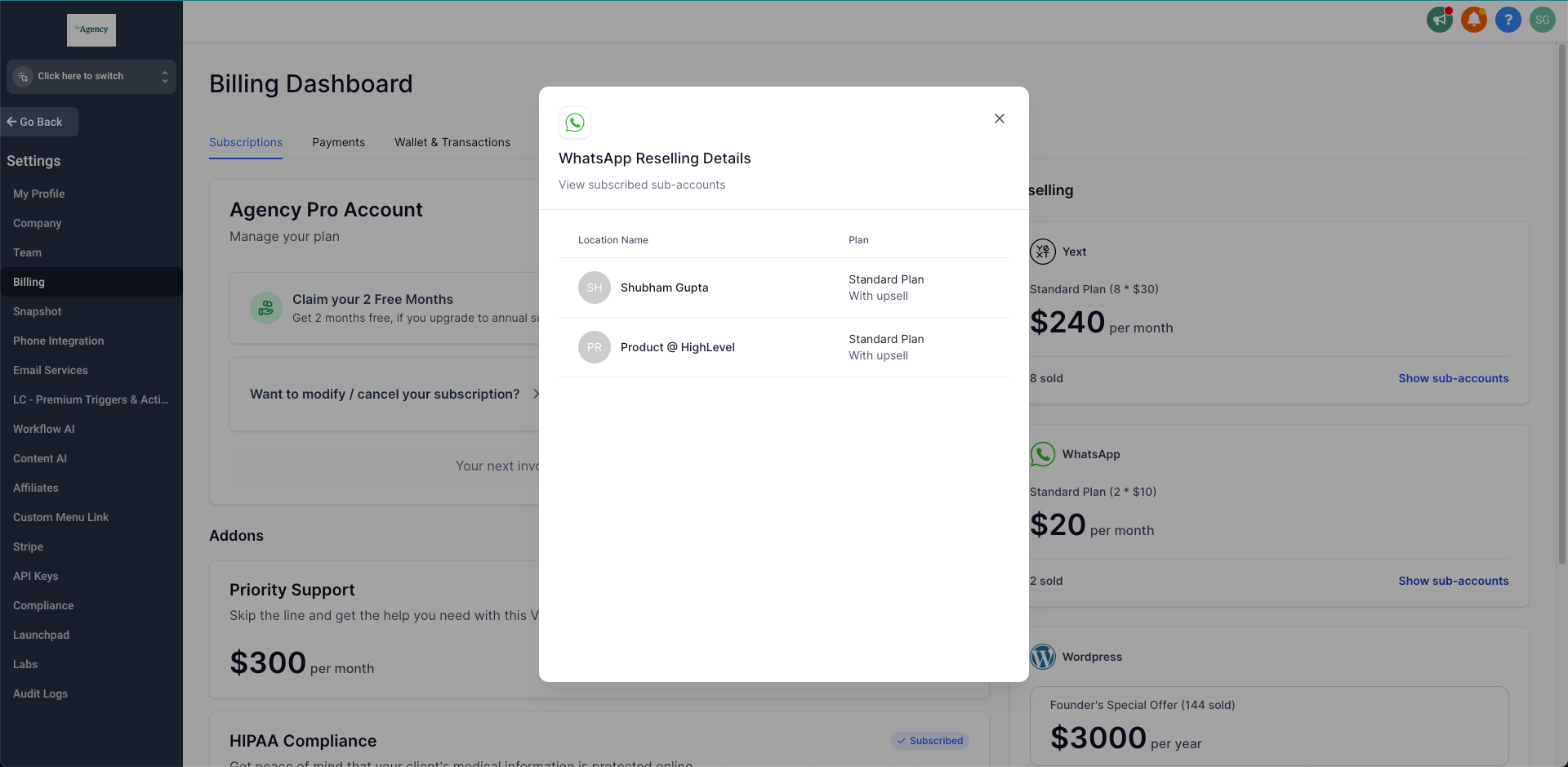Viewport: 1568px width, 767px height.
Task: Click the Agency logo in sidebar
Action: (x=91, y=30)
